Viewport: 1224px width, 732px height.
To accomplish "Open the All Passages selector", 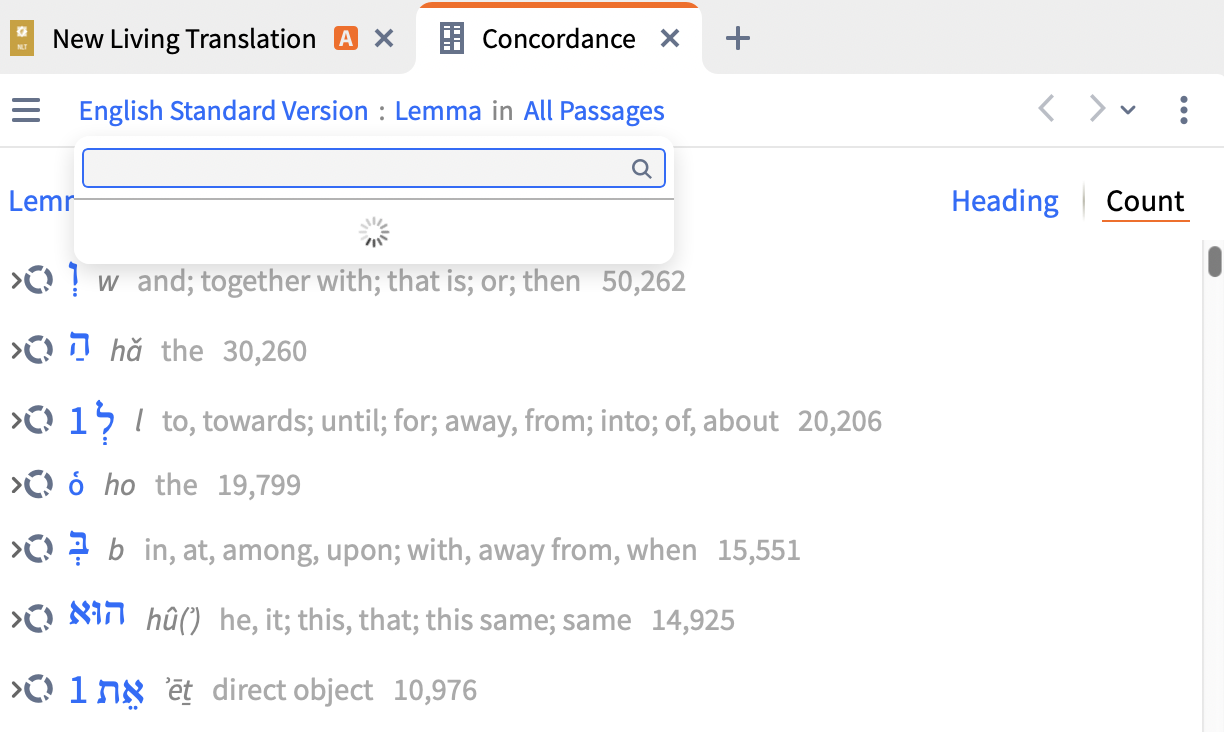I will click(594, 111).
